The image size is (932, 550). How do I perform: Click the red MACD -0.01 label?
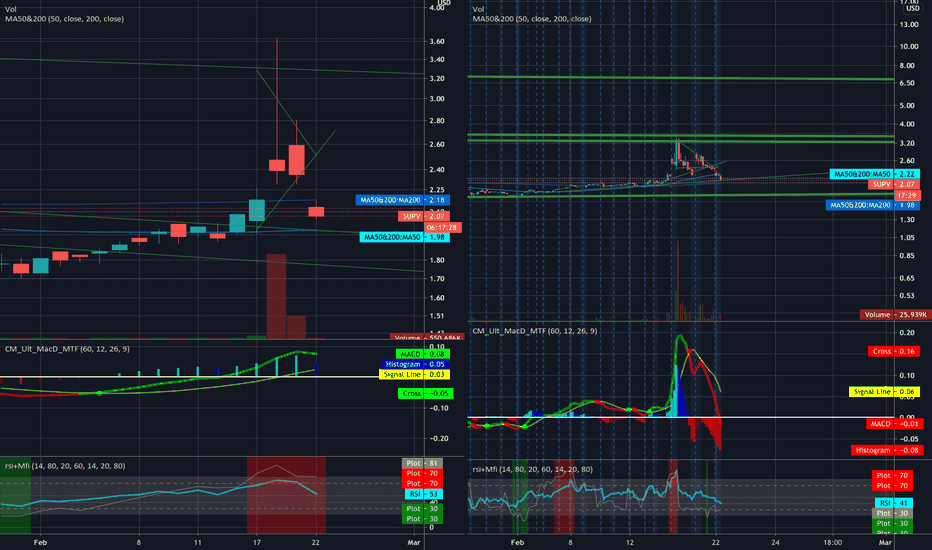pos(893,424)
